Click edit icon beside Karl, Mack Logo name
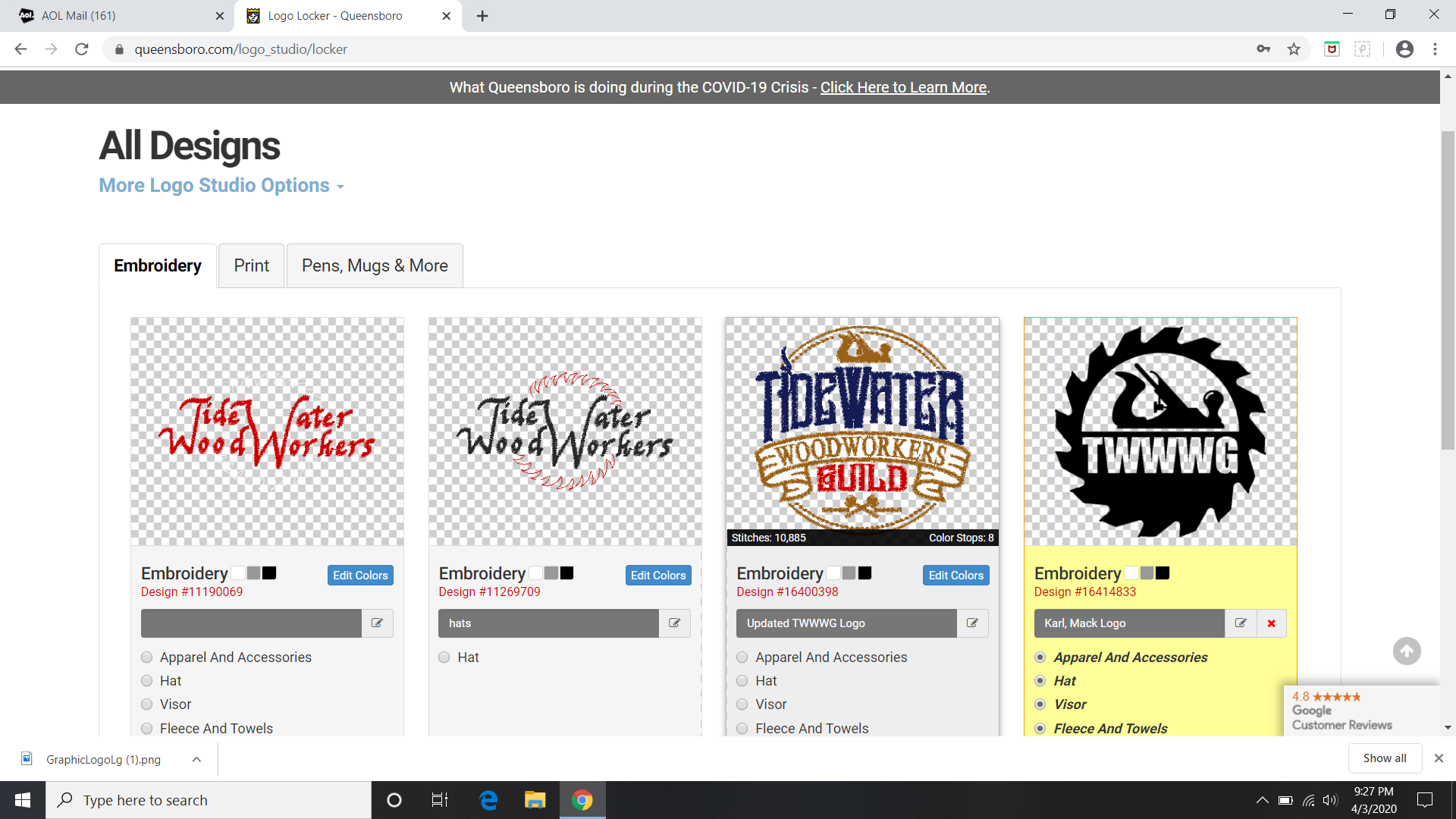Screen dimensions: 1456x819 [1241, 623]
